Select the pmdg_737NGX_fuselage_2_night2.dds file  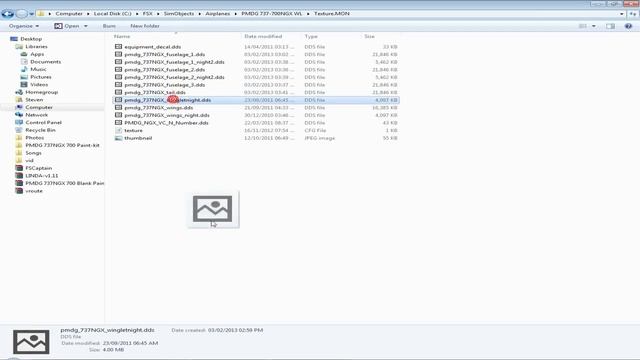tap(256, 77)
